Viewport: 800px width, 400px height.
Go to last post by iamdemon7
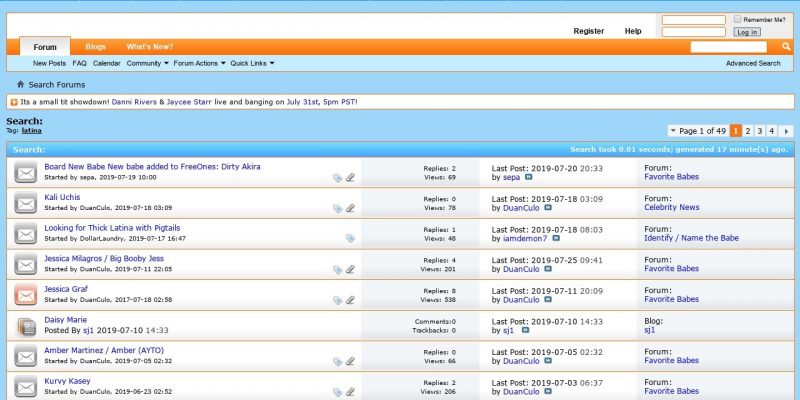pos(556,239)
